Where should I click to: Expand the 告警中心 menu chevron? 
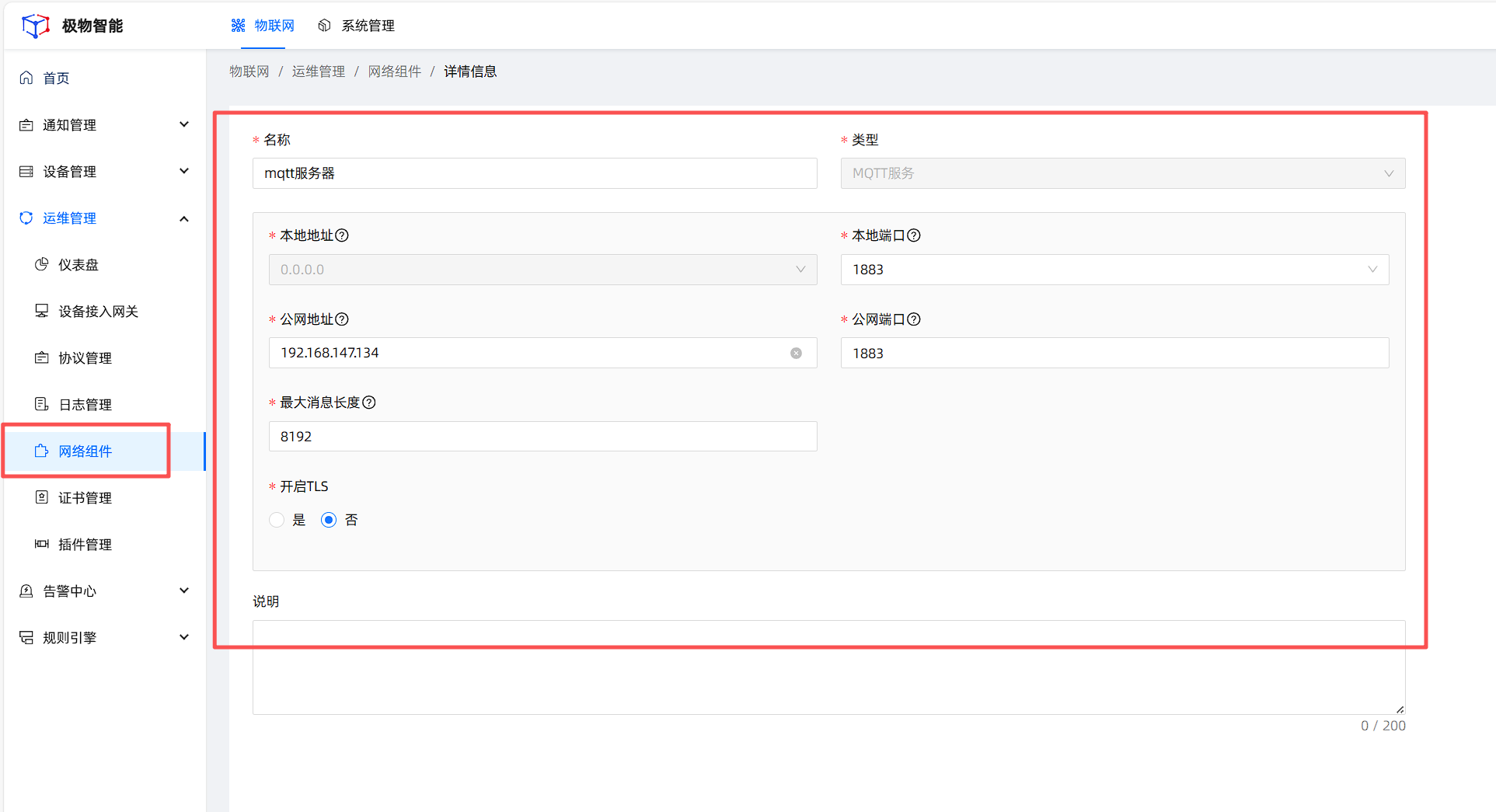coord(184,591)
